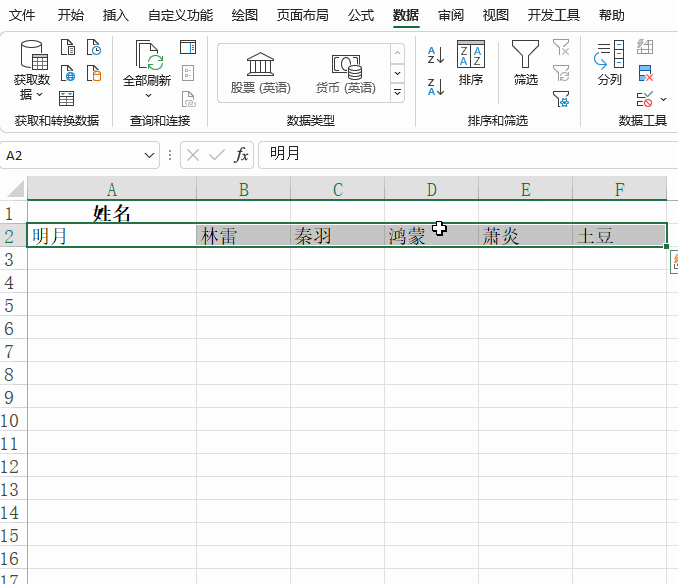Sort ascending with the A-Z icon
Viewport: 678px width, 584px height.
coord(436,55)
